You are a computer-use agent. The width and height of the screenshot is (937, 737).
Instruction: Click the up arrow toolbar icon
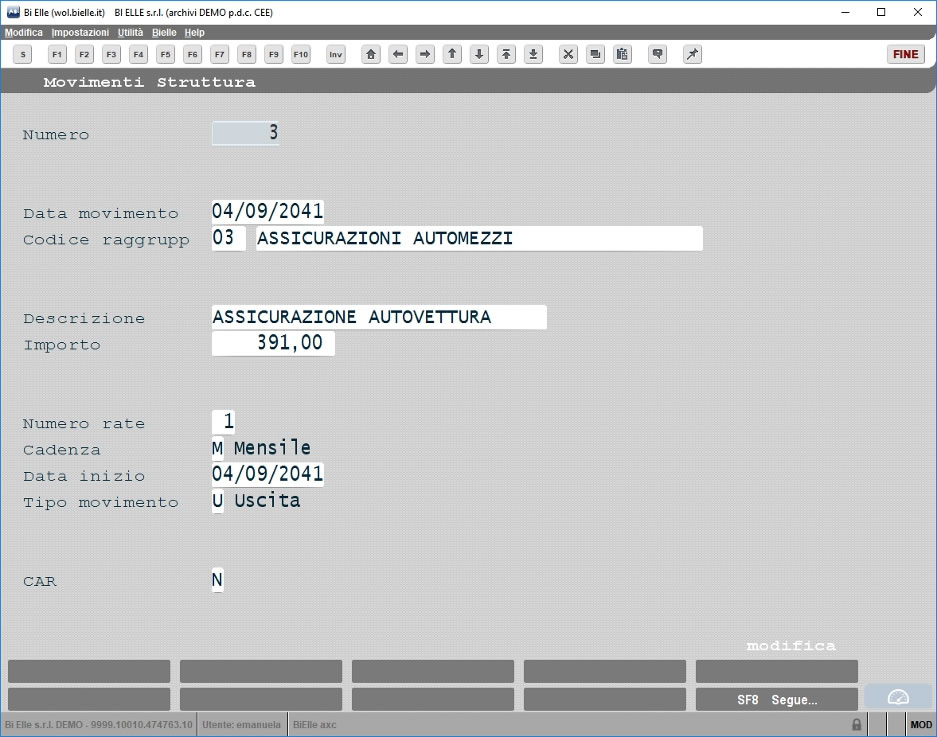(452, 54)
